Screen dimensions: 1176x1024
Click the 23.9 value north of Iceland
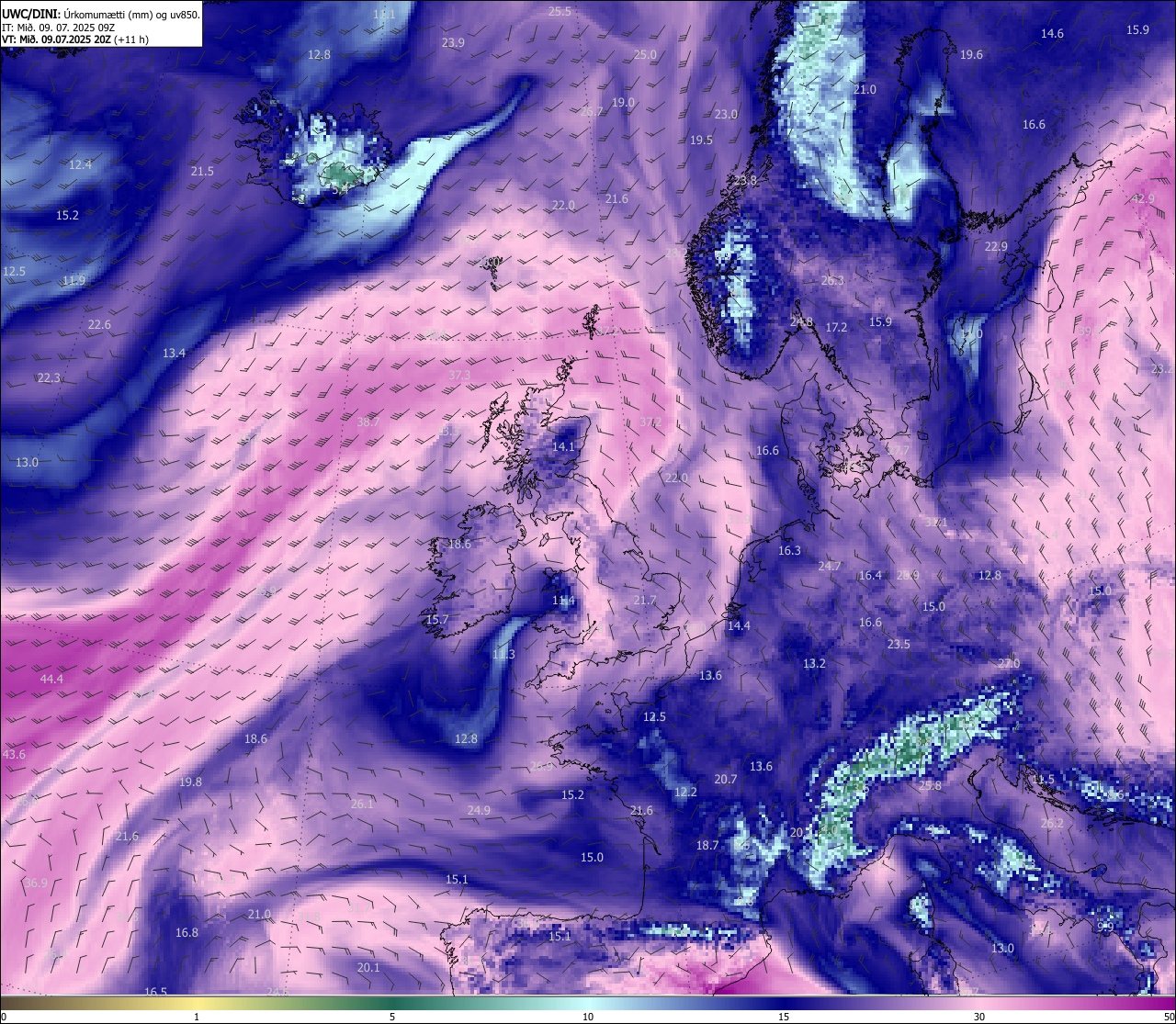pos(453,42)
